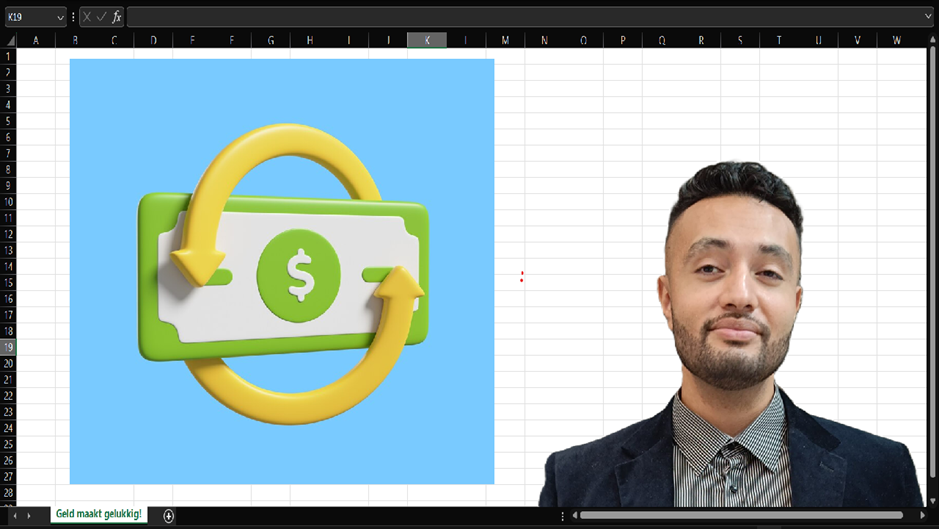Click the Insert Function fx icon

click(x=117, y=17)
